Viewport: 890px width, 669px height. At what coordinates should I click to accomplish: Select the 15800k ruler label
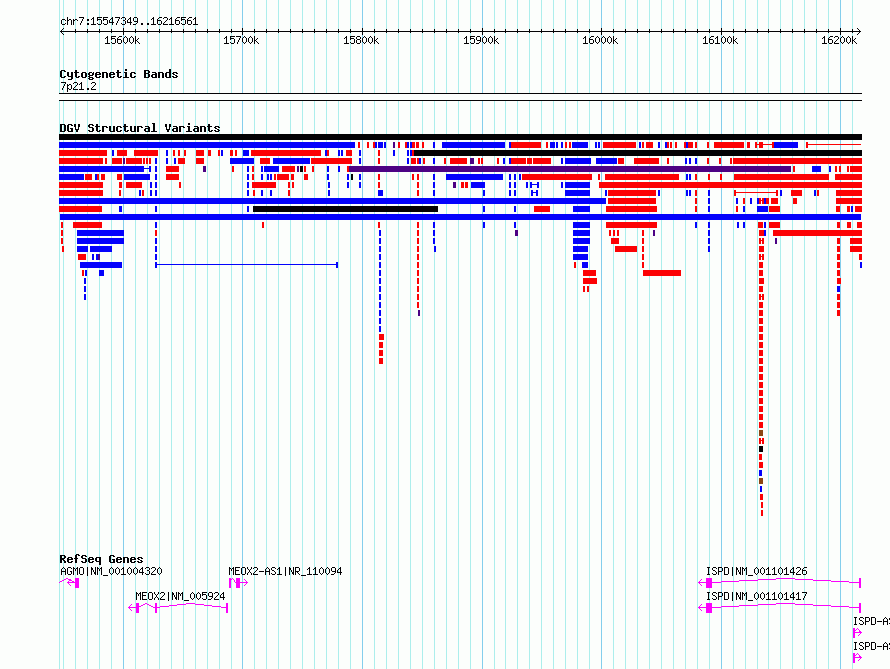point(361,40)
